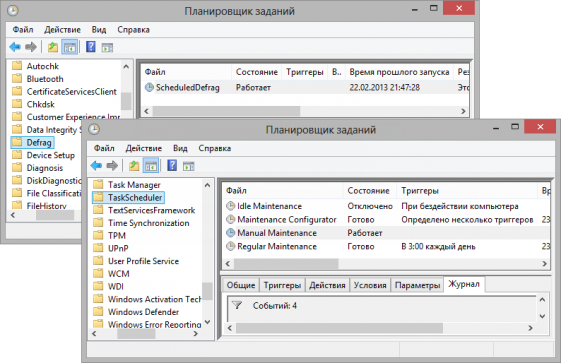This screenshot has height=363, width=561.
Task: Close the front Планировщик заданий window
Action: 540,127
